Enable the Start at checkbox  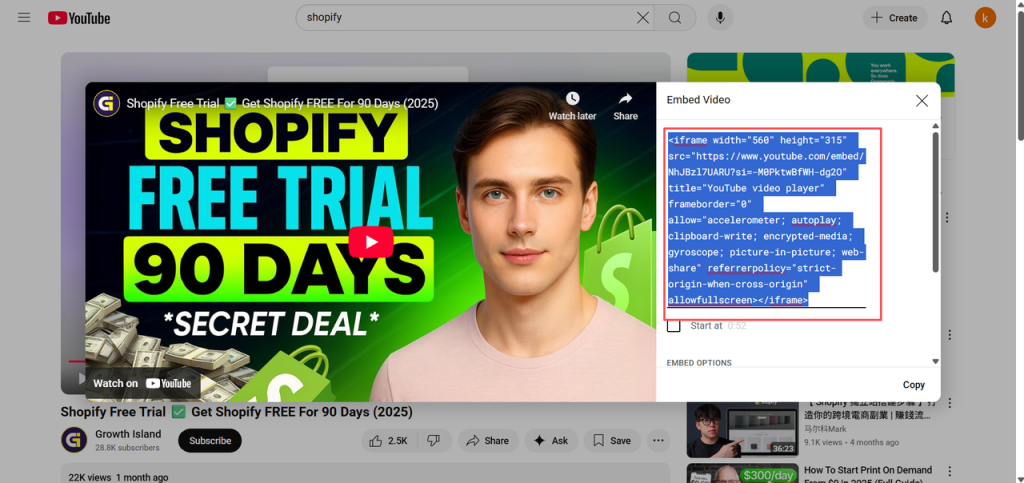coord(674,326)
